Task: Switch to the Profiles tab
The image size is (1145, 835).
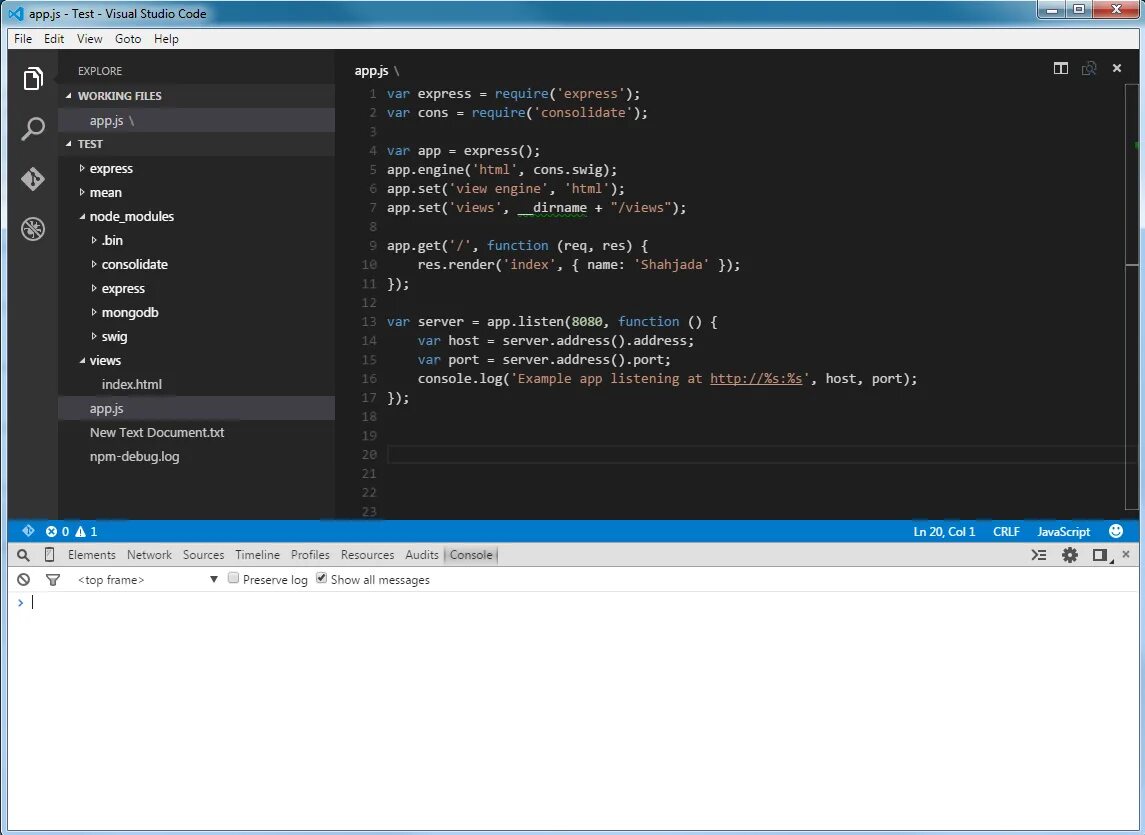Action: pos(310,555)
